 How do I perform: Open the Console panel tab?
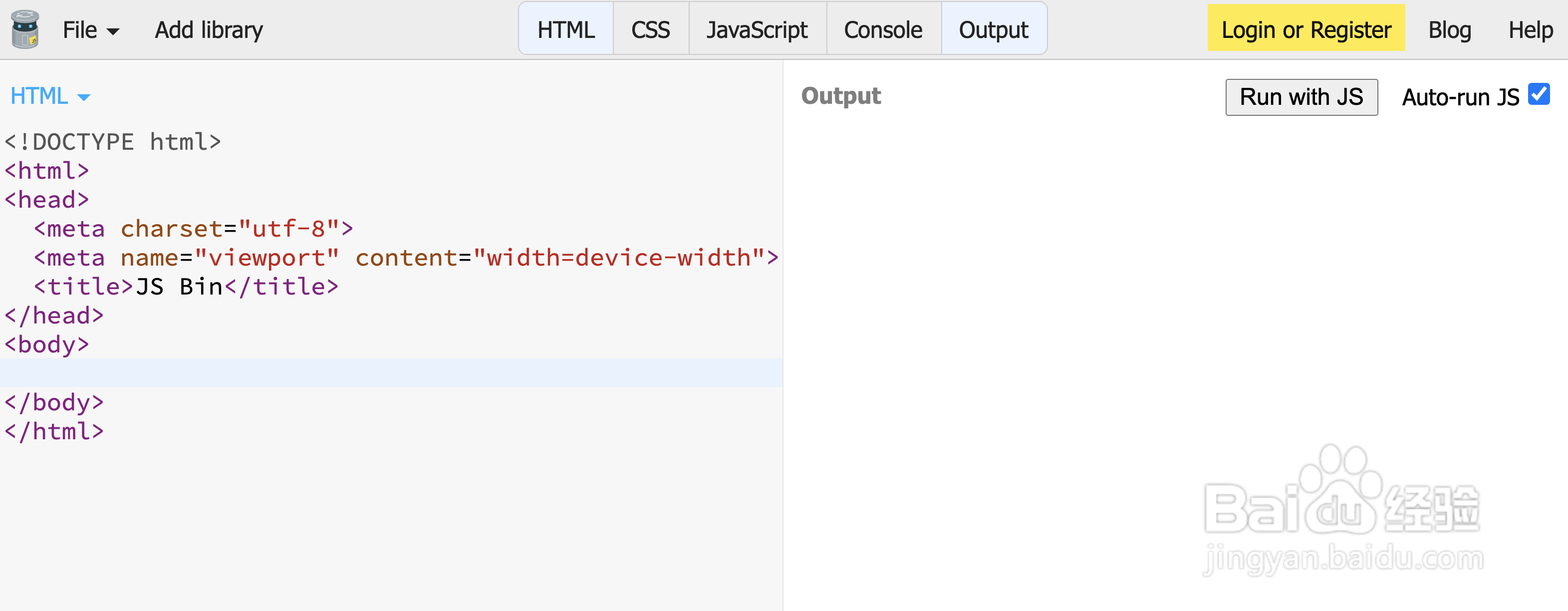click(x=883, y=30)
